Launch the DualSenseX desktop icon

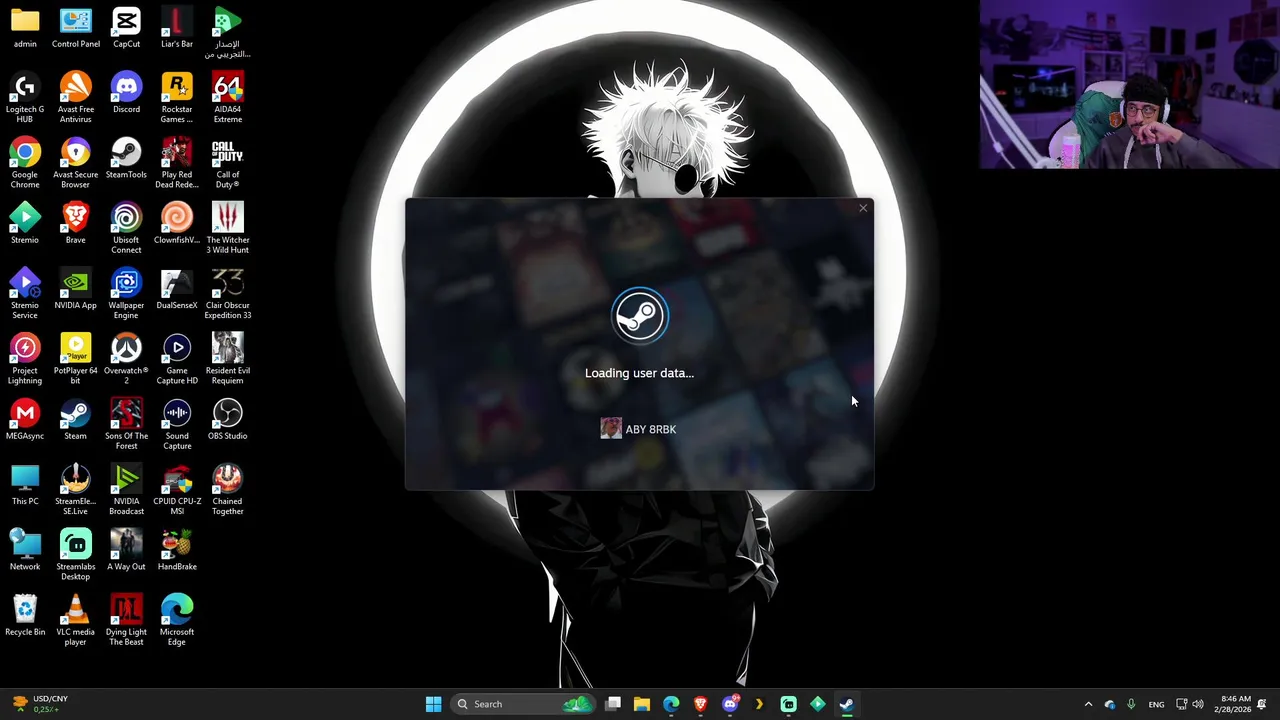[x=177, y=289]
